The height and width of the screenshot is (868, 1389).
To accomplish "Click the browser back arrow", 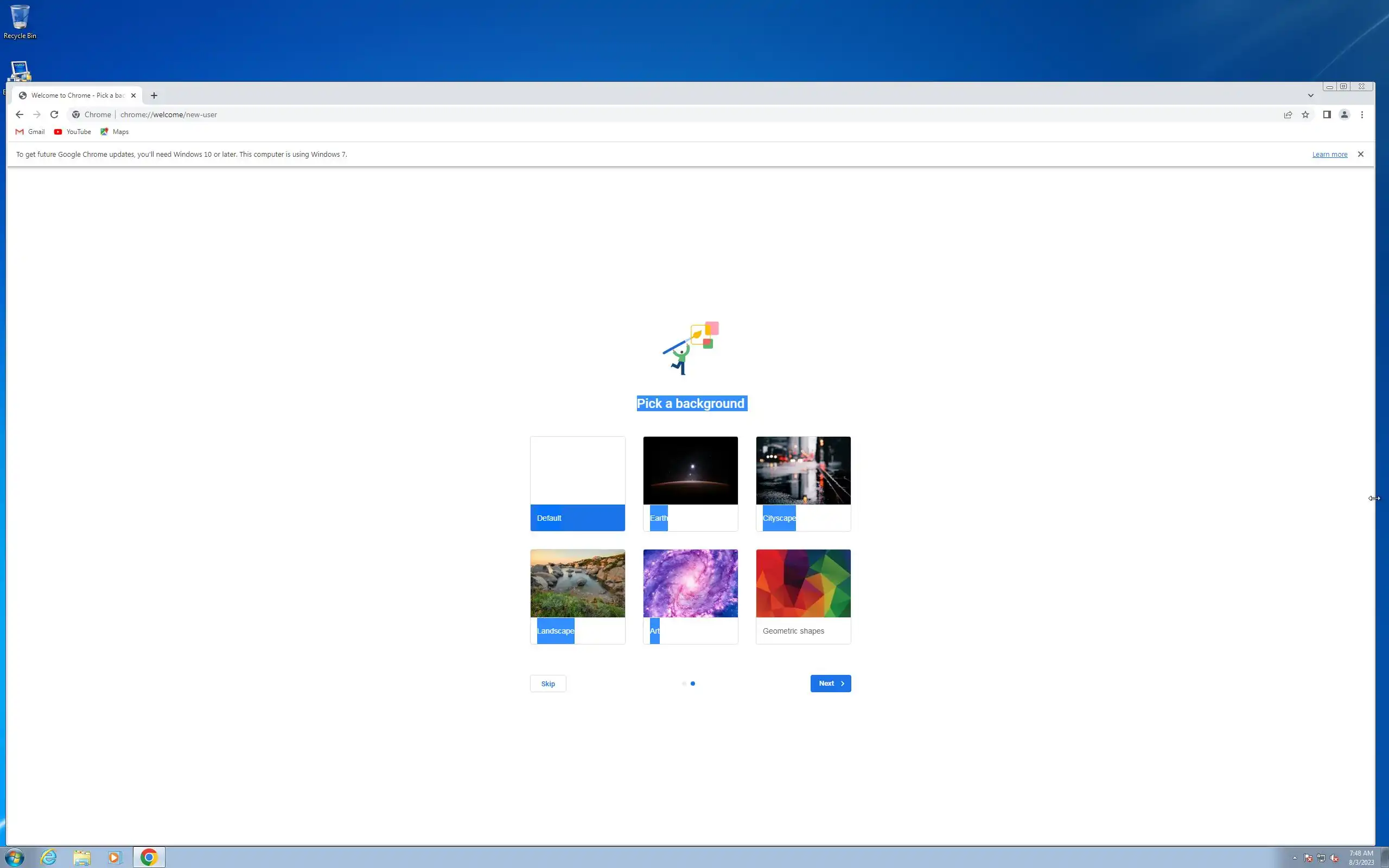I will tap(20, 115).
